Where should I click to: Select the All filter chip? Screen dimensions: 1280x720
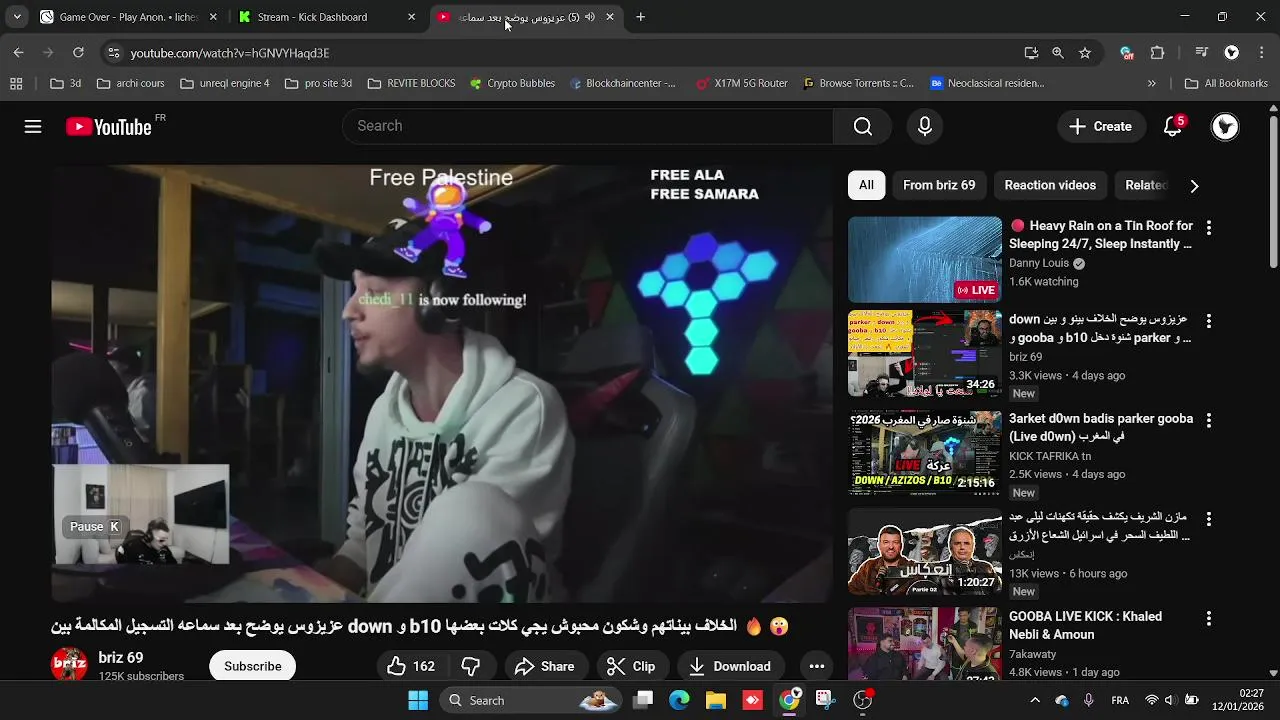(x=866, y=185)
